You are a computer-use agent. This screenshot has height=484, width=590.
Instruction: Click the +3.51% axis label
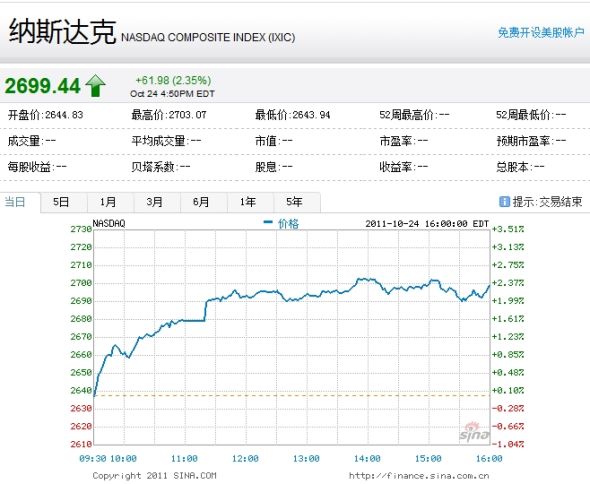[508, 229]
